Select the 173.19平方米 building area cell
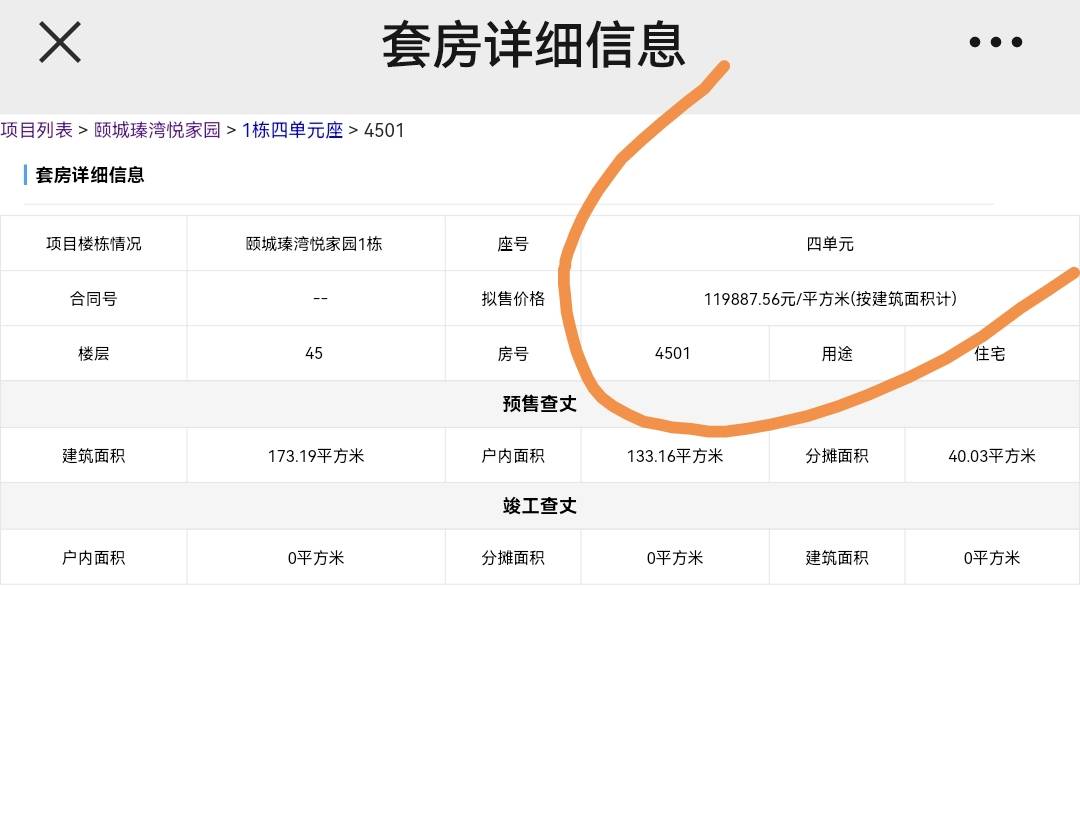 pos(316,456)
